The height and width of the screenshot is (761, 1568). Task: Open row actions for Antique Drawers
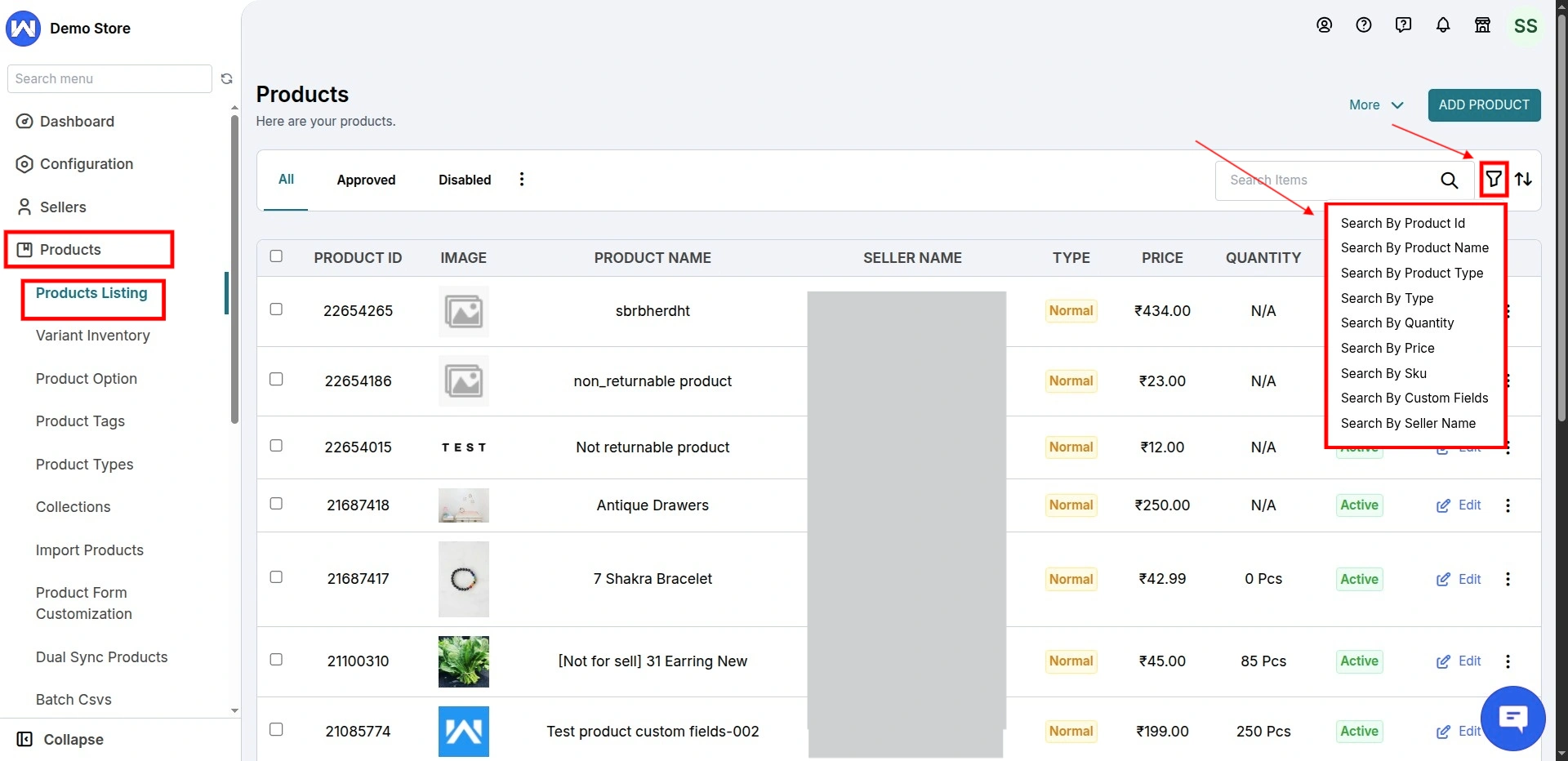click(x=1508, y=505)
